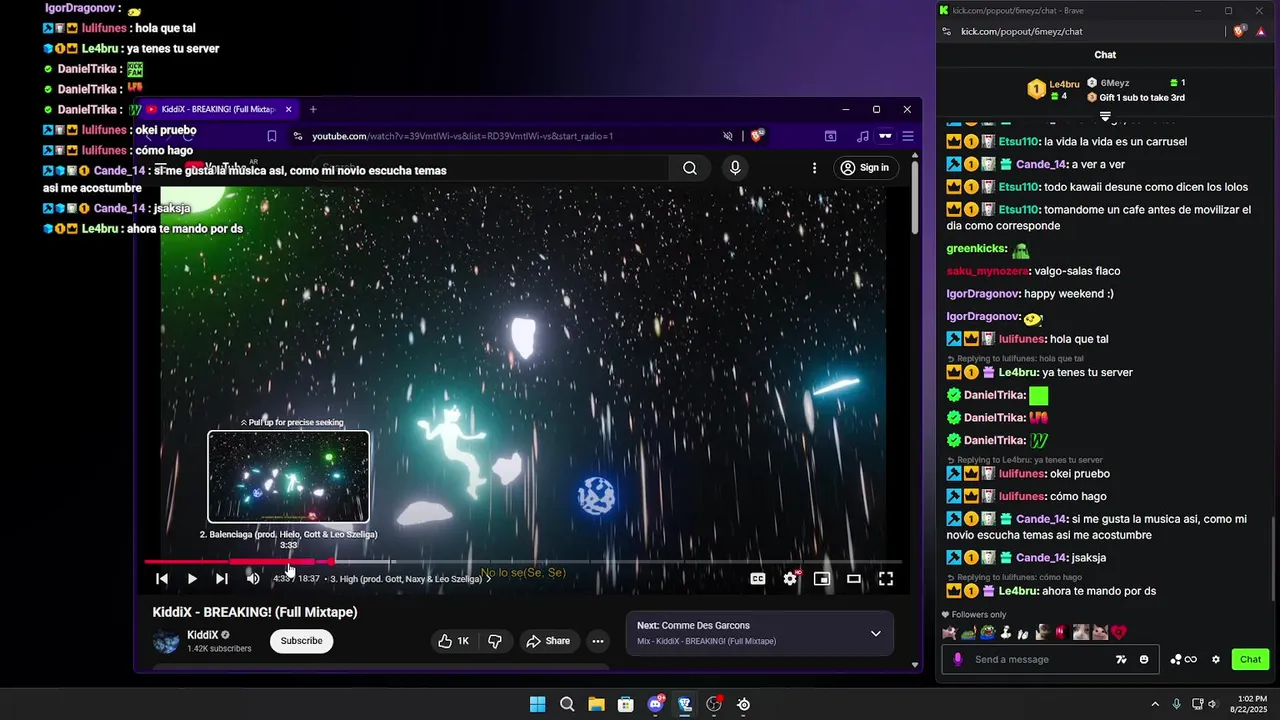Click username greenkicks in Kick chat
This screenshot has width=1280, height=720.
point(976,249)
